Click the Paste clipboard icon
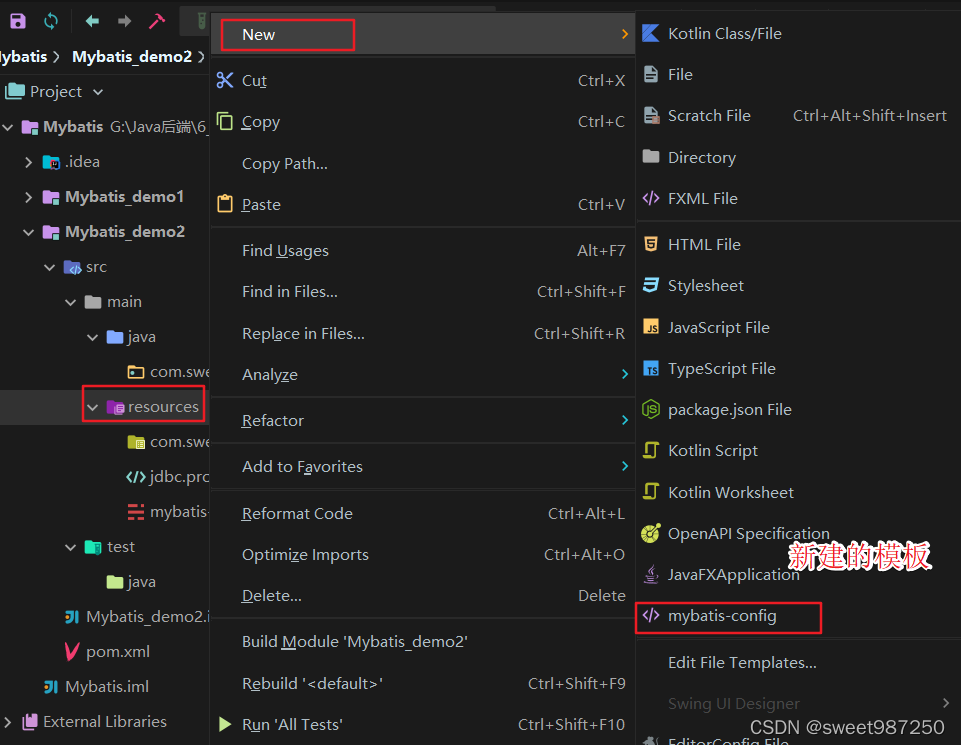The width and height of the screenshot is (961, 745). 225,203
